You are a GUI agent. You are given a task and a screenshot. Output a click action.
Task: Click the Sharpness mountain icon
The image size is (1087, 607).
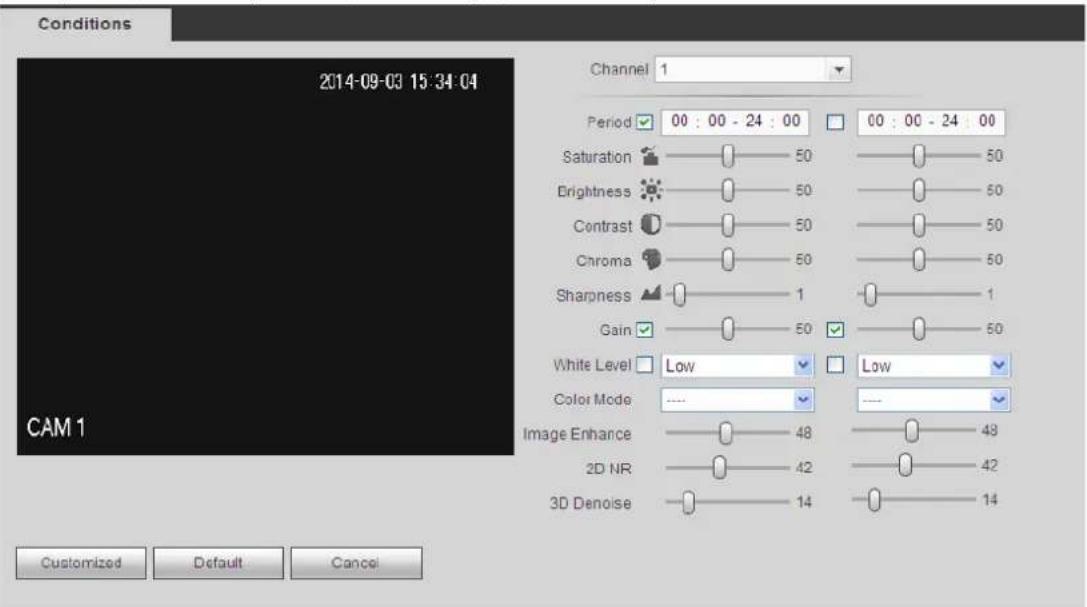[650, 294]
